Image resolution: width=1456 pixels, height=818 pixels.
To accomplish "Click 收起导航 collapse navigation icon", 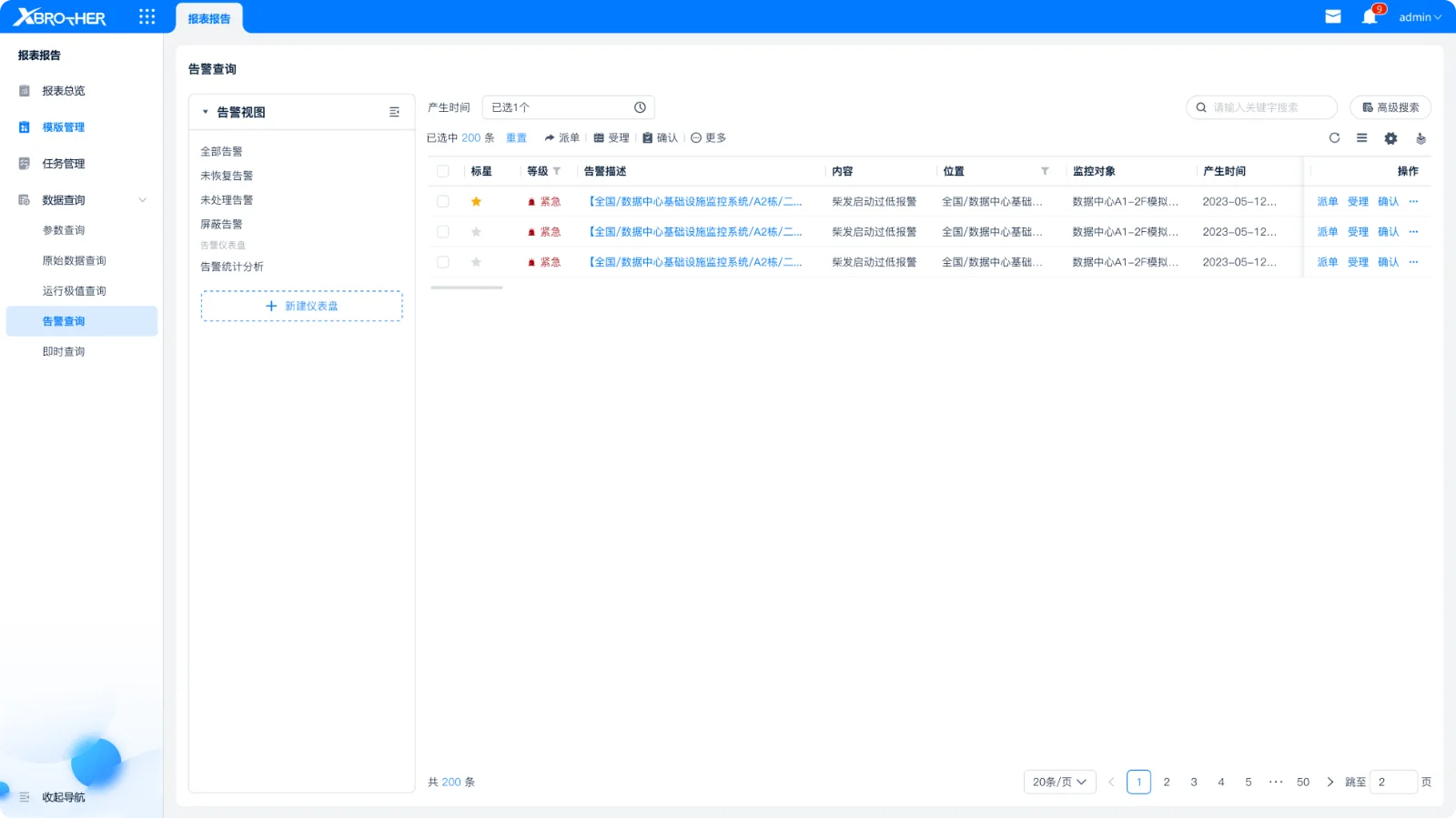I will pyautogui.click(x=25, y=797).
